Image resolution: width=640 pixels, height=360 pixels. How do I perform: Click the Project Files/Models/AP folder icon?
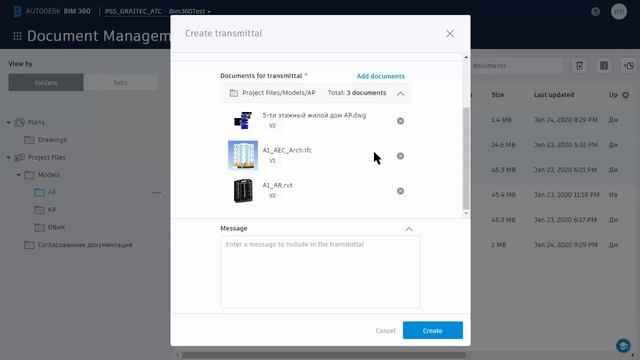click(x=233, y=93)
